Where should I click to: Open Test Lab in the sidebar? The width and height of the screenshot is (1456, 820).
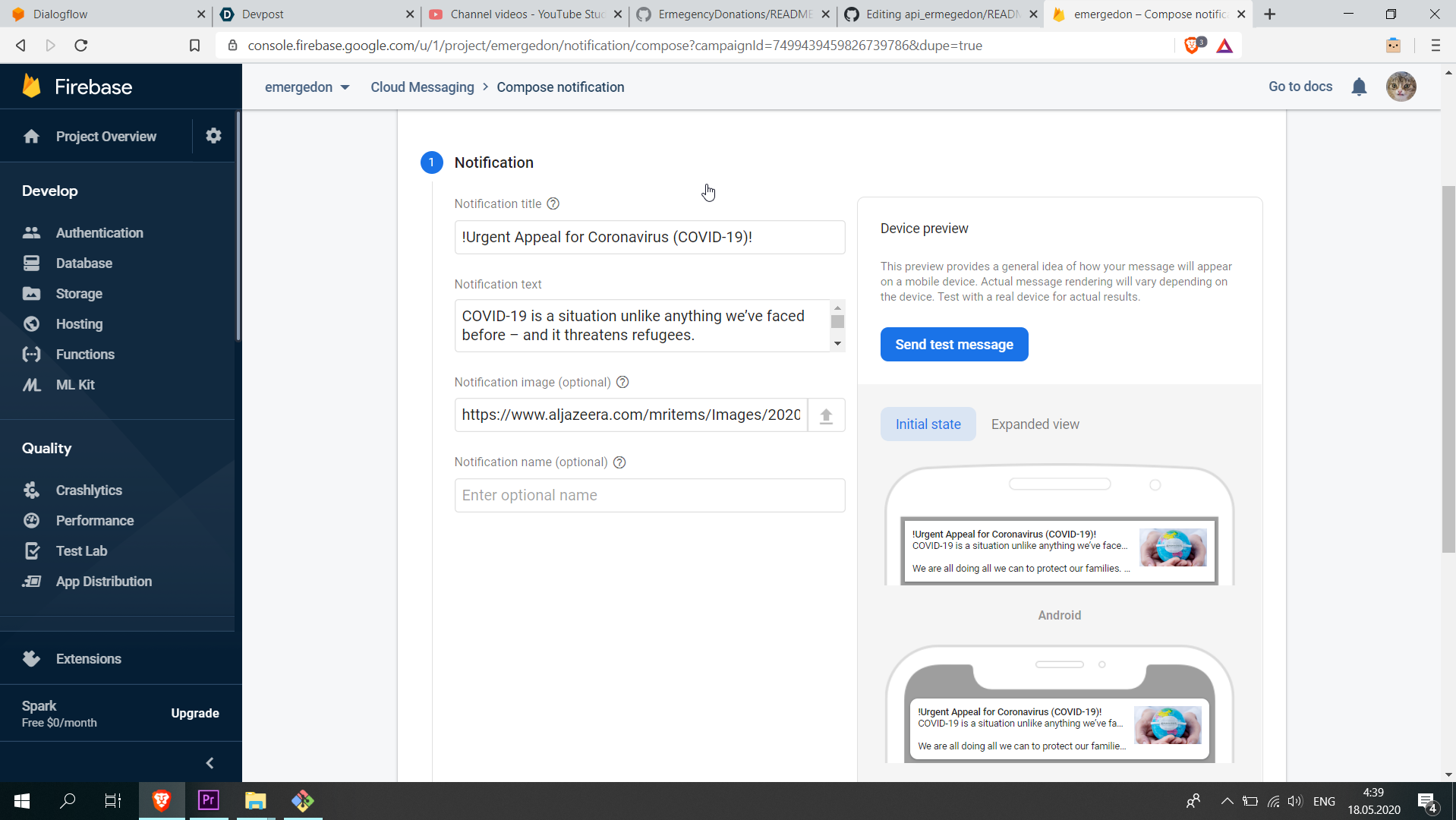(x=81, y=551)
